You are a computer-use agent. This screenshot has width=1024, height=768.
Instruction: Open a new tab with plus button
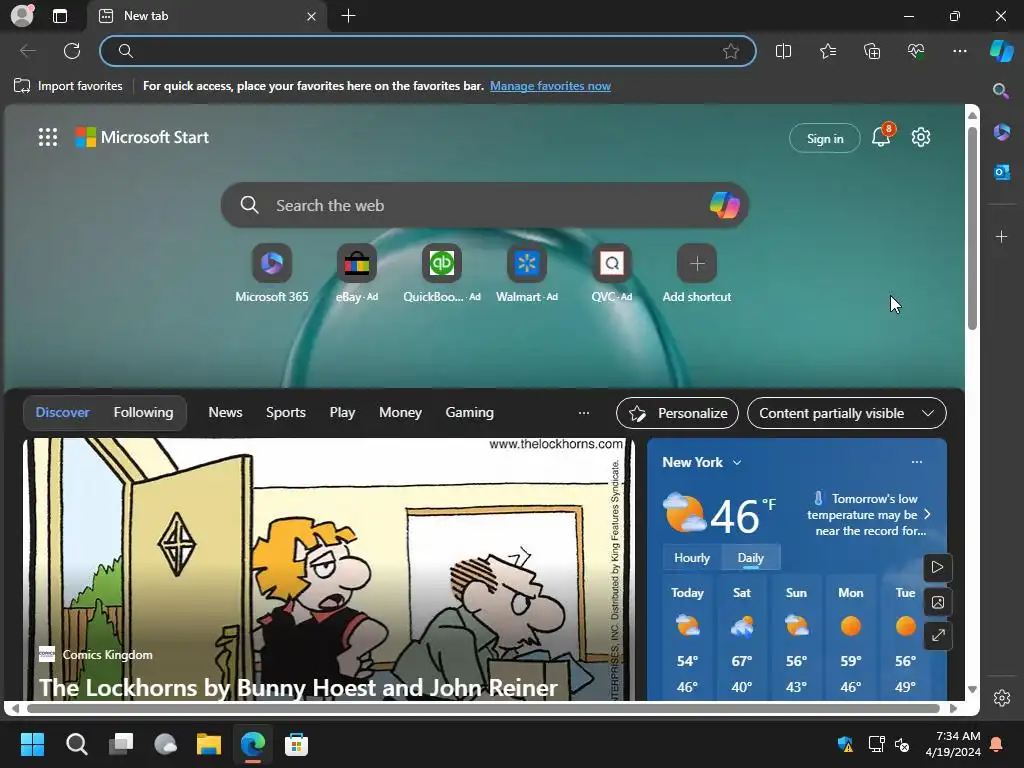[x=349, y=16]
